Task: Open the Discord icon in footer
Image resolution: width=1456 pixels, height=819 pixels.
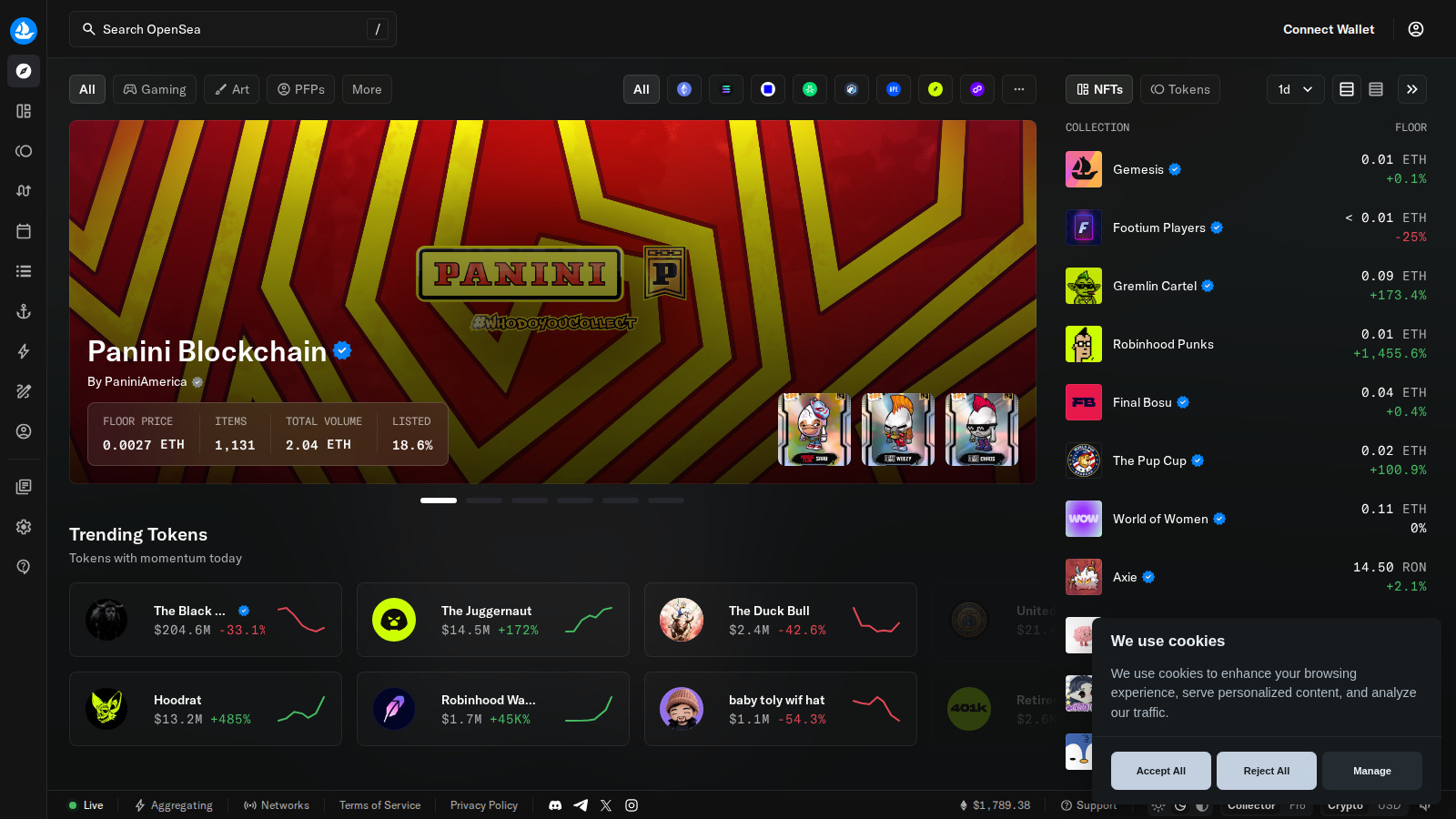Action: tap(555, 805)
